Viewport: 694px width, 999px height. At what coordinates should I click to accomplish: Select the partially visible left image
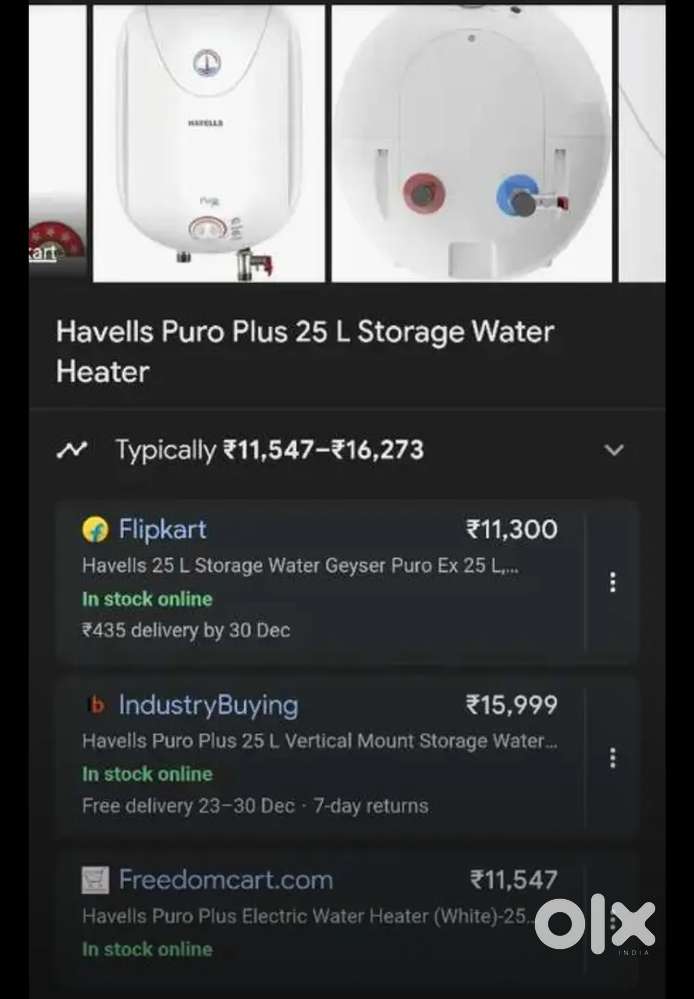tap(57, 143)
